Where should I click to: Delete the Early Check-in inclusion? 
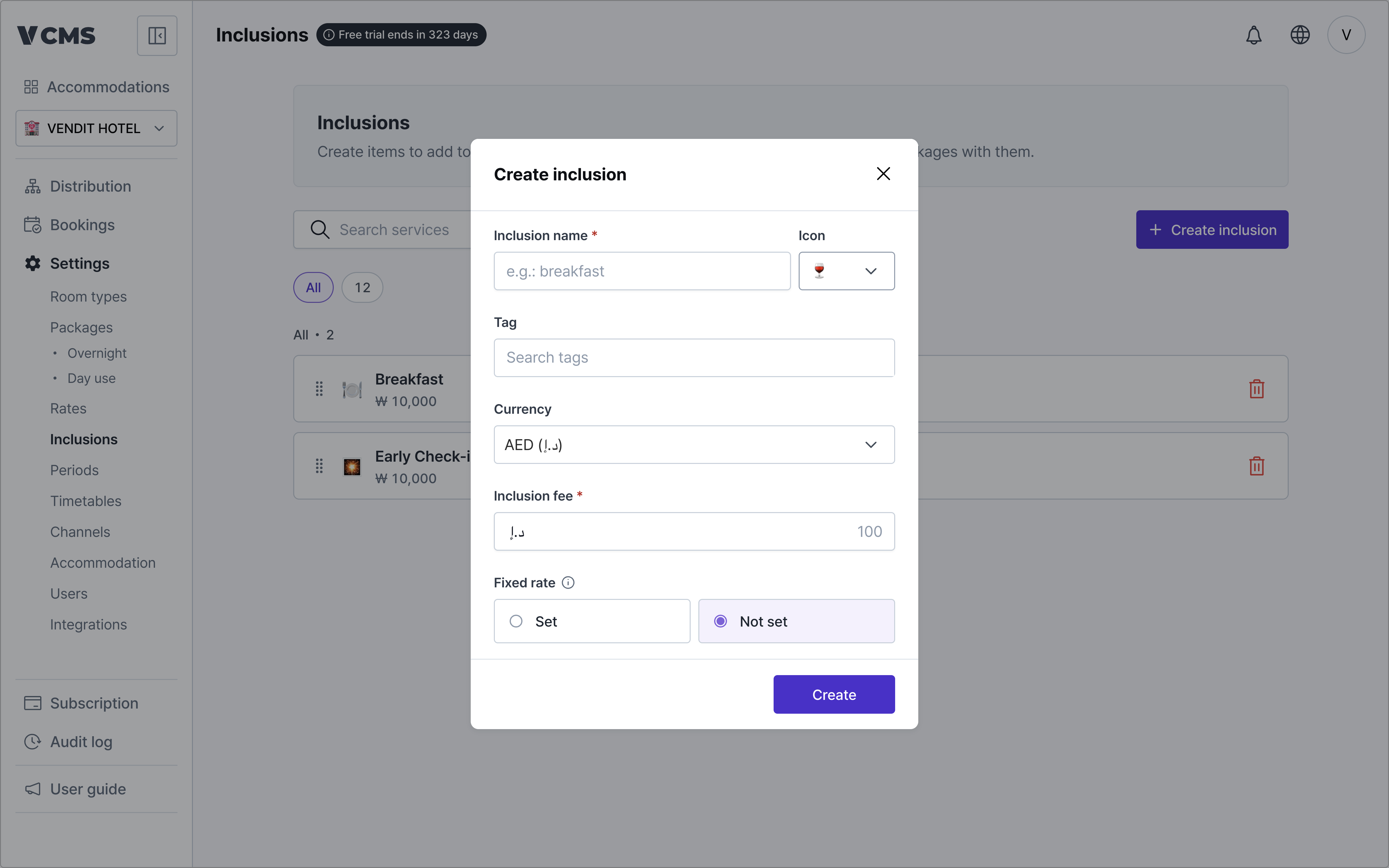[x=1257, y=466]
